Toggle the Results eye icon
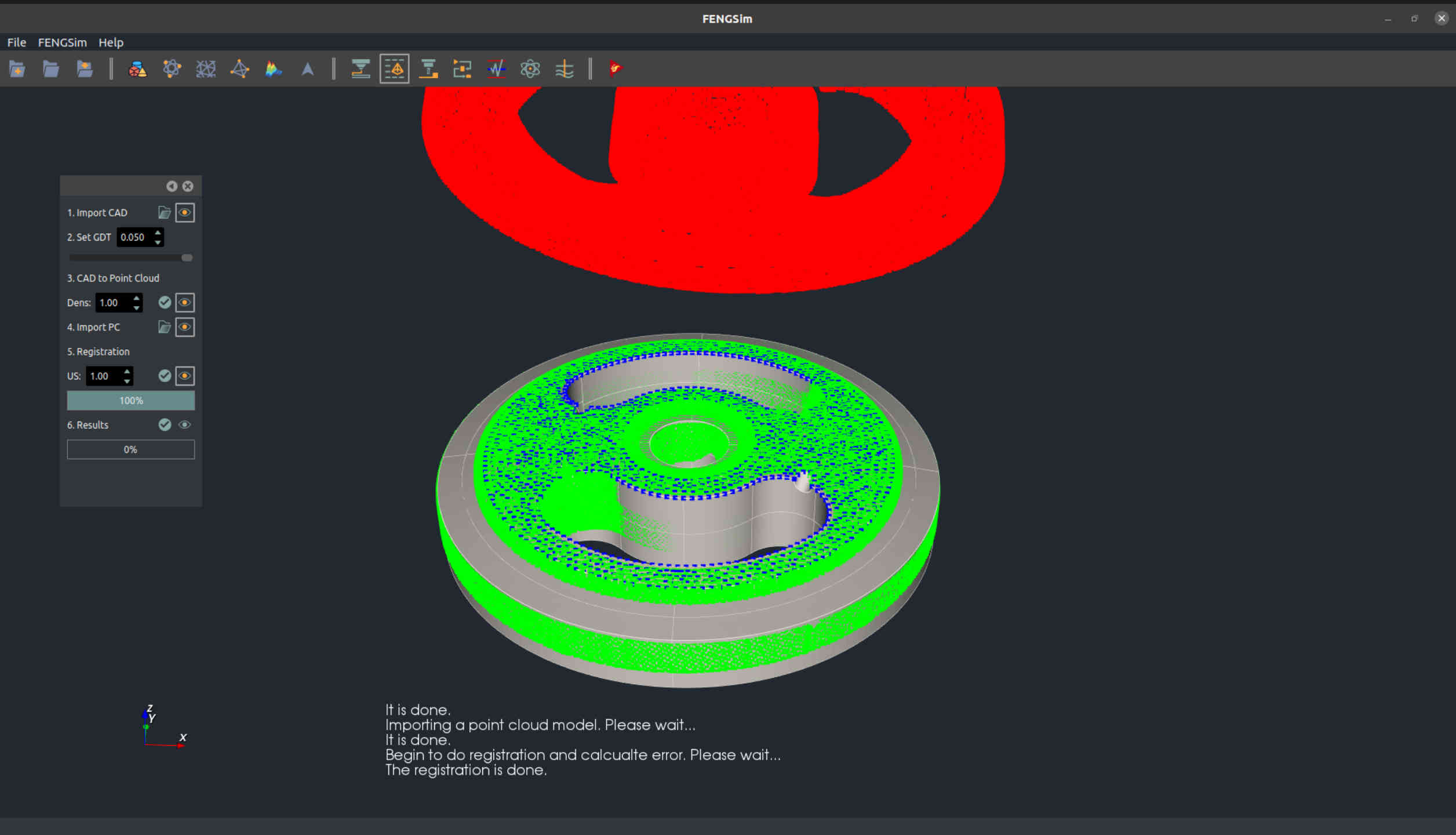 pyautogui.click(x=185, y=425)
